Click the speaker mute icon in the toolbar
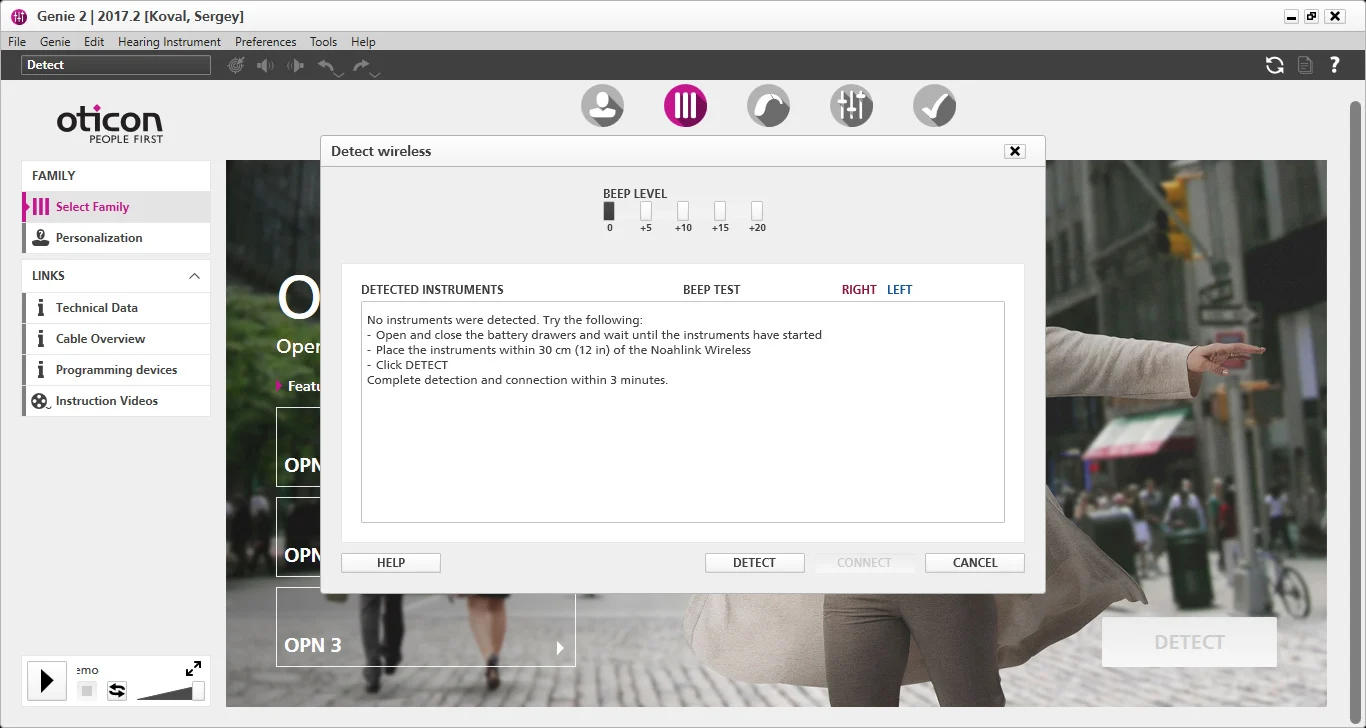 click(265, 65)
